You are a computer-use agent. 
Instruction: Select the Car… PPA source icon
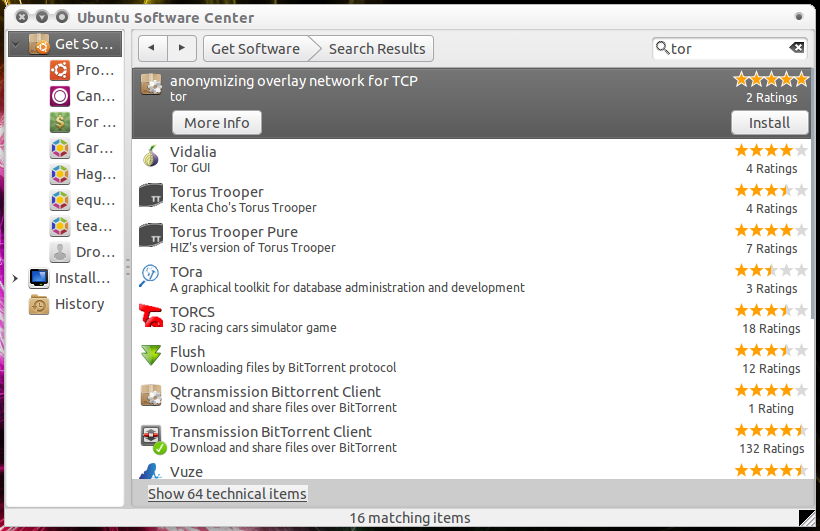point(60,148)
